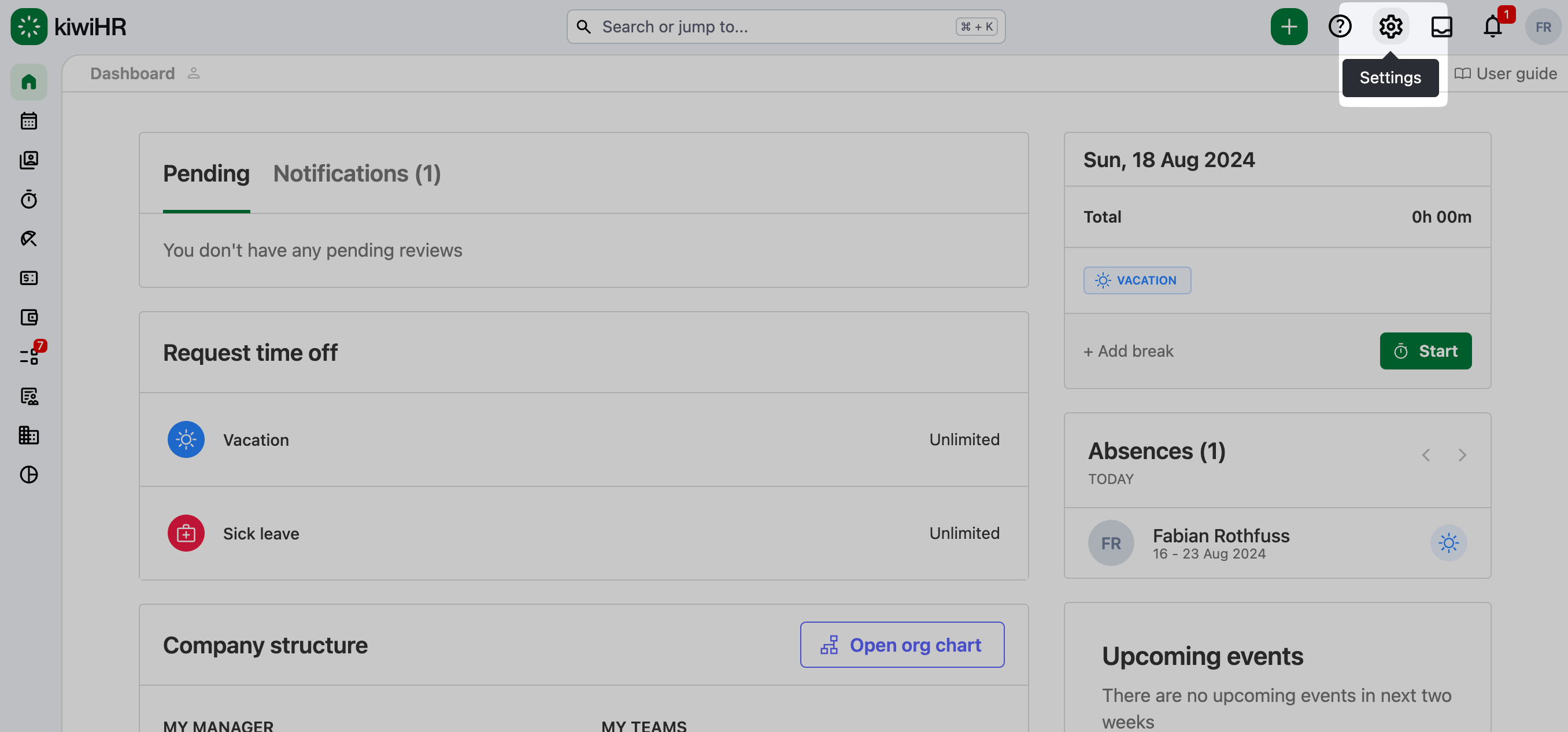
Task: Open the company building sidebar icon
Action: pyautogui.click(x=28, y=435)
